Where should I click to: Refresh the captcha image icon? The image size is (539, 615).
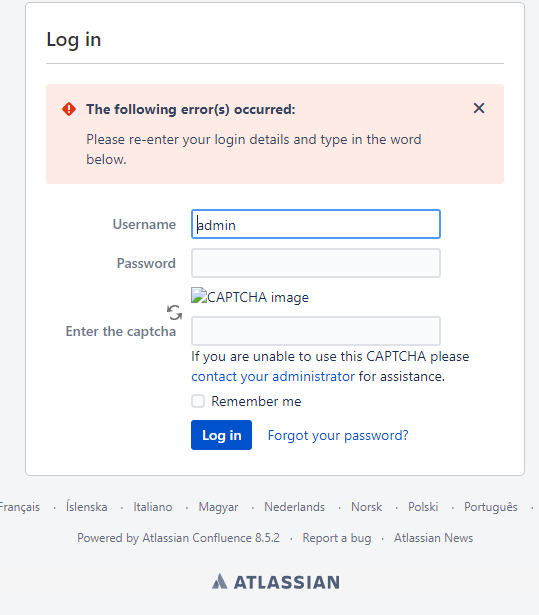click(x=175, y=313)
